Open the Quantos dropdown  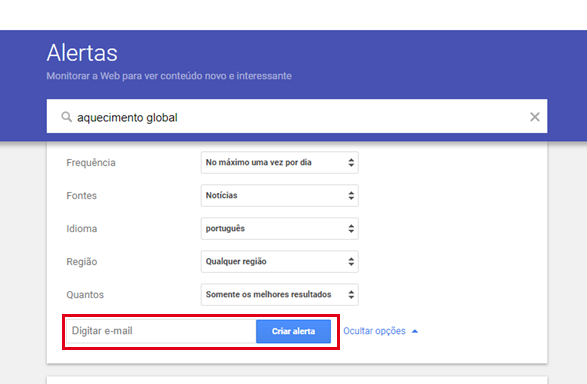pos(280,295)
